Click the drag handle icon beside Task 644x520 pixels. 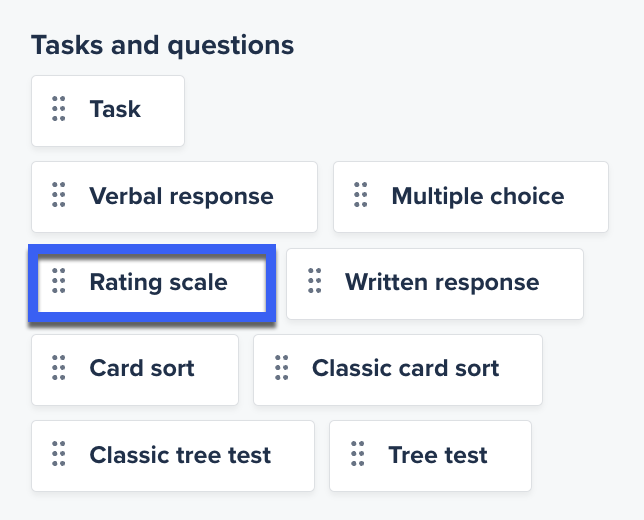click(x=58, y=109)
